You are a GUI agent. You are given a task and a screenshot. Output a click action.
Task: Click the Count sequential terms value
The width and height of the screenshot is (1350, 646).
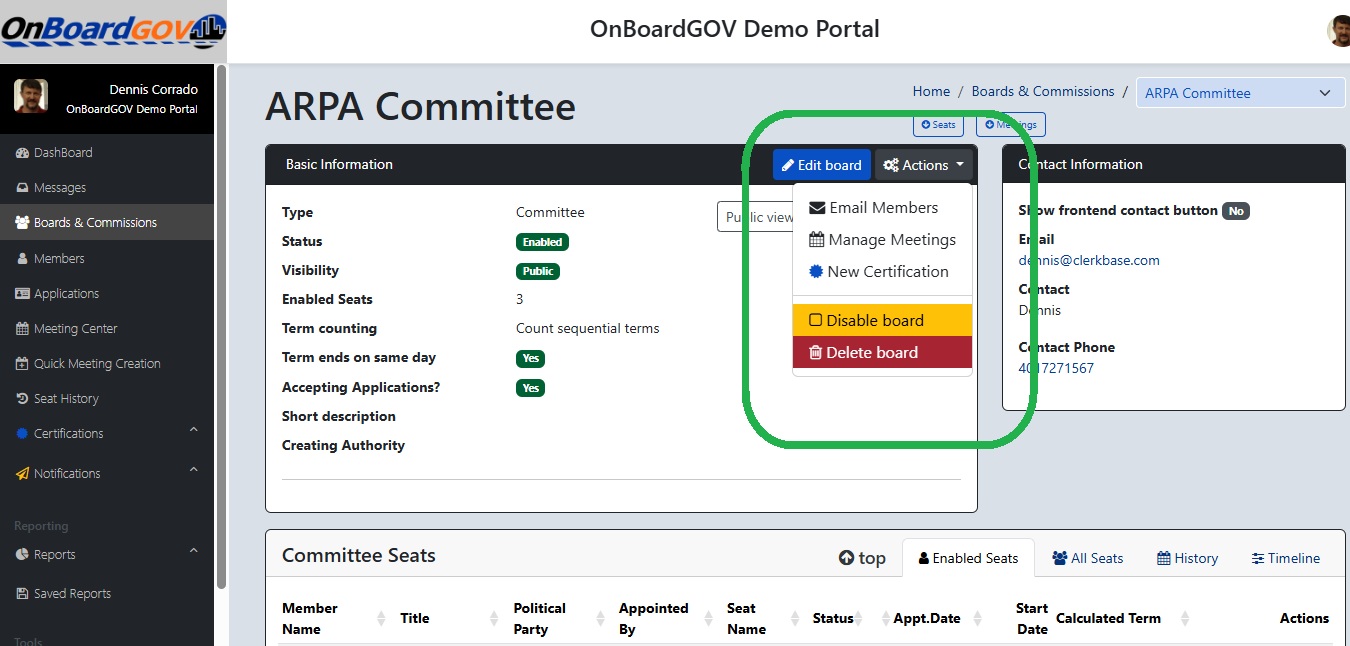[x=588, y=328]
